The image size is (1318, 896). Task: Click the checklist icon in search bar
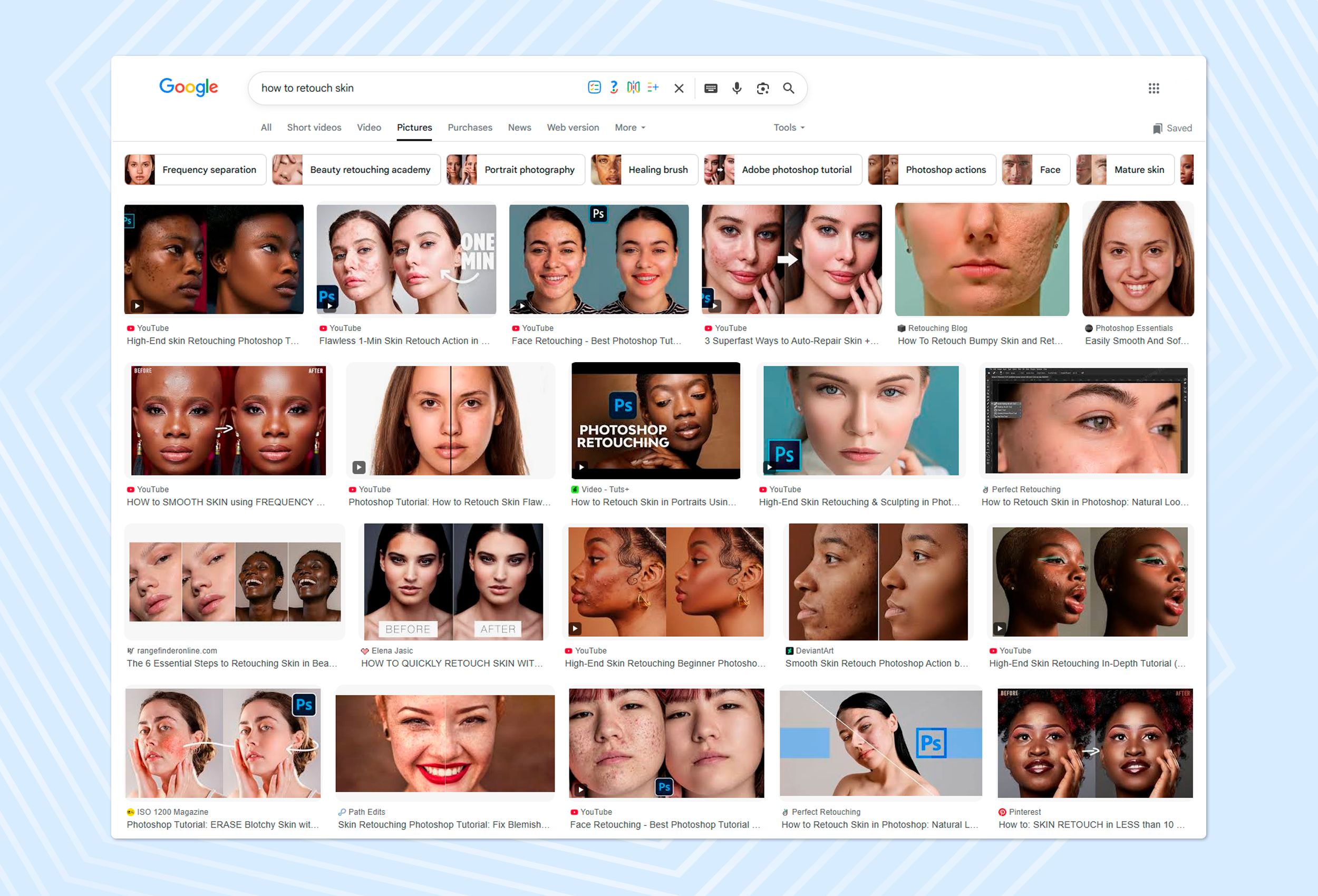point(594,87)
